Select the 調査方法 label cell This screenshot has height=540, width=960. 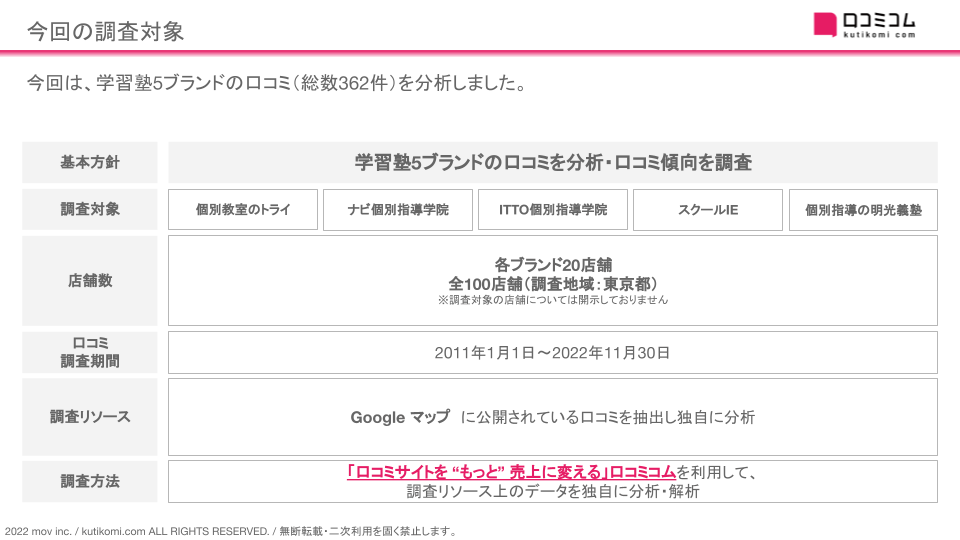coord(90,481)
